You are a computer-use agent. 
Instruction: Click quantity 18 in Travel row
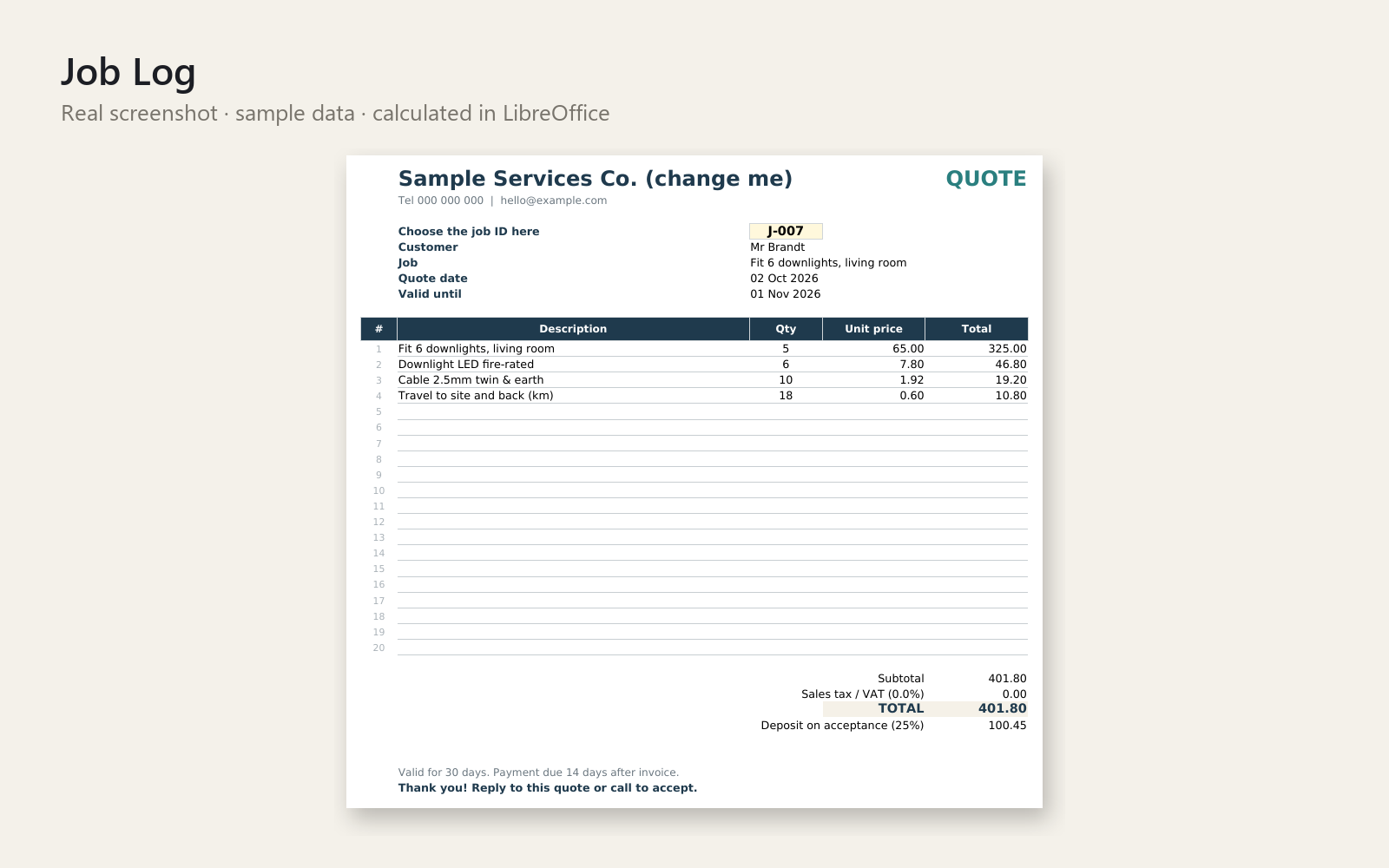[x=786, y=396]
